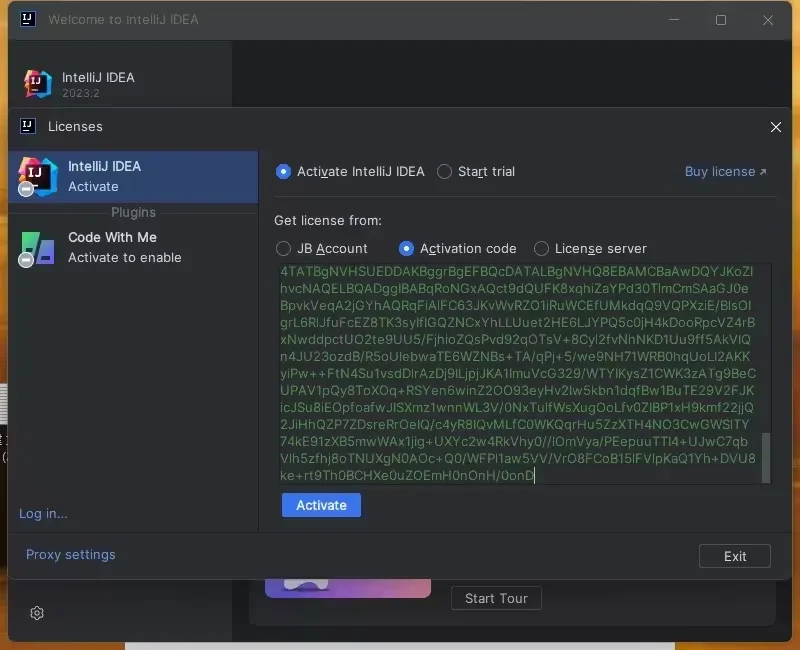Image resolution: width=800 pixels, height=650 pixels.
Task: Click the IJ icon in Welcome window title bar
Action: [x=28, y=19]
